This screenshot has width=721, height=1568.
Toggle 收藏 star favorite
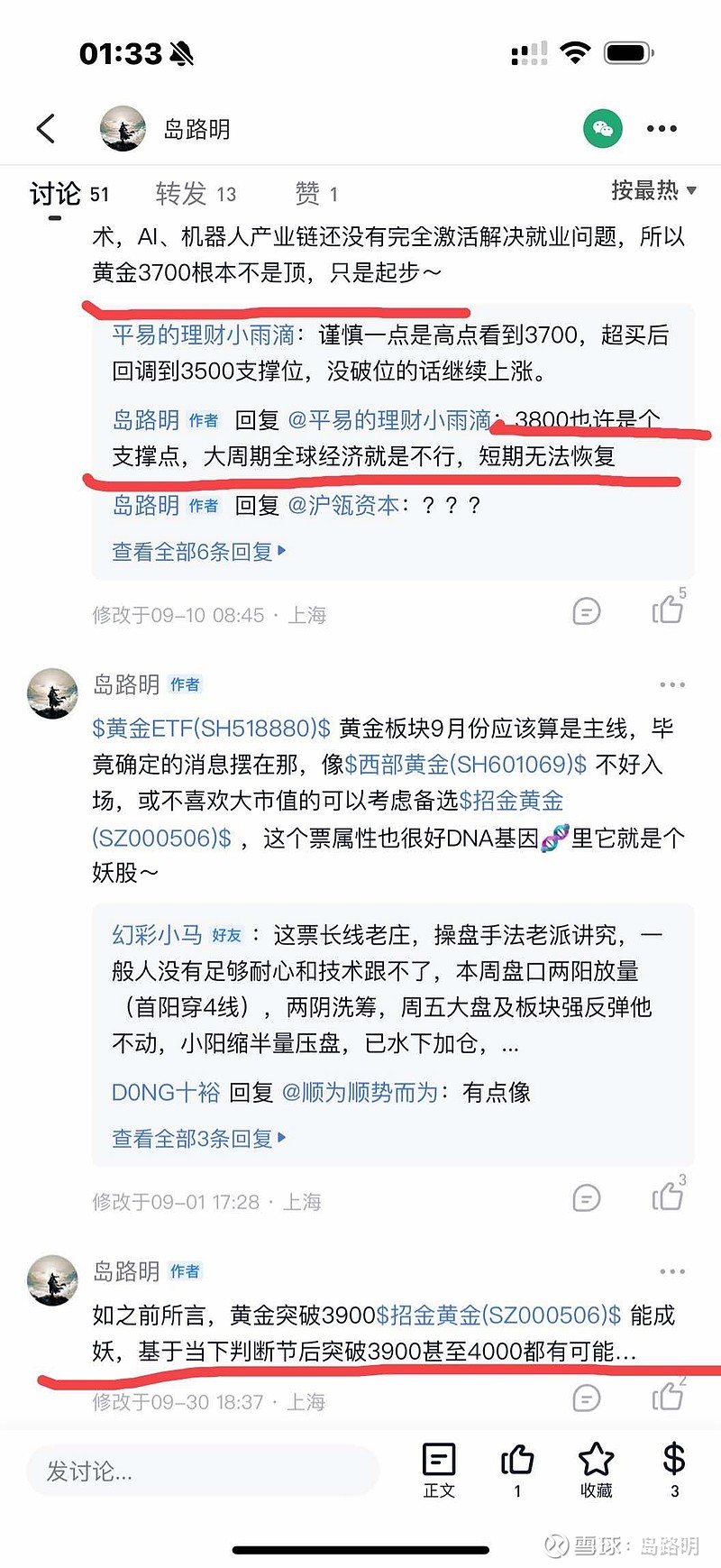point(596,1470)
